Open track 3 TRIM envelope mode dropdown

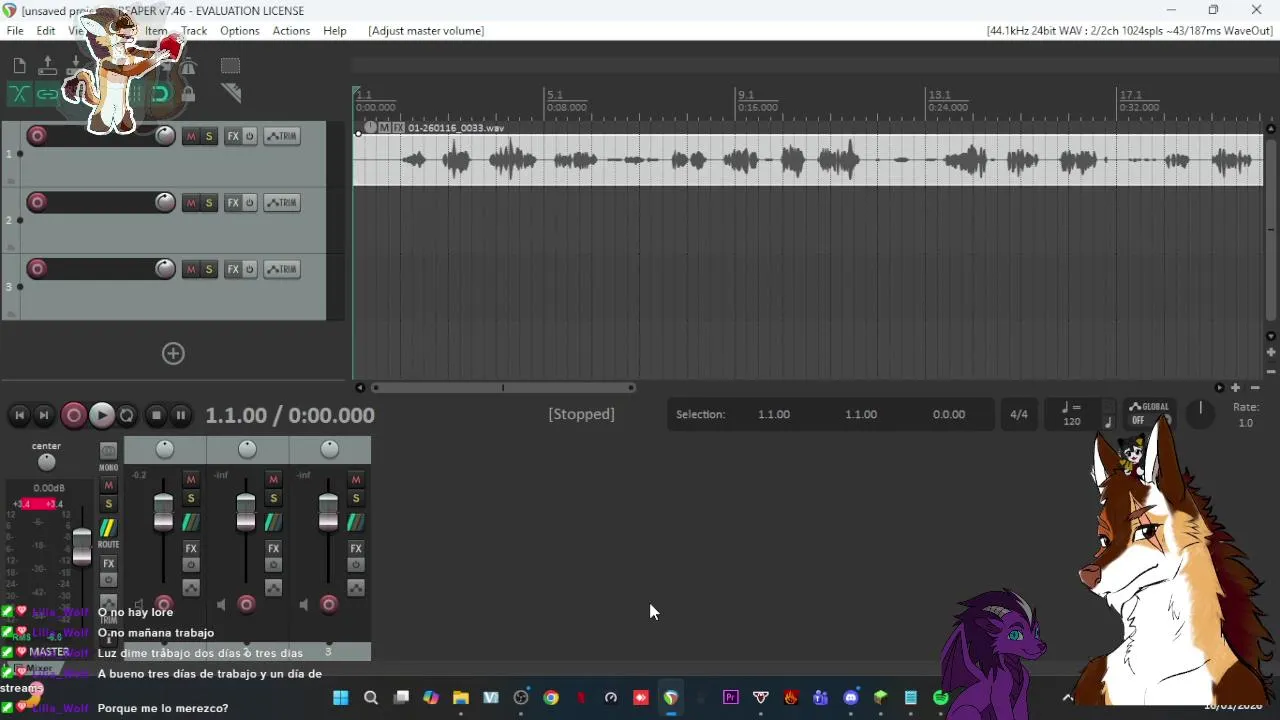282,269
